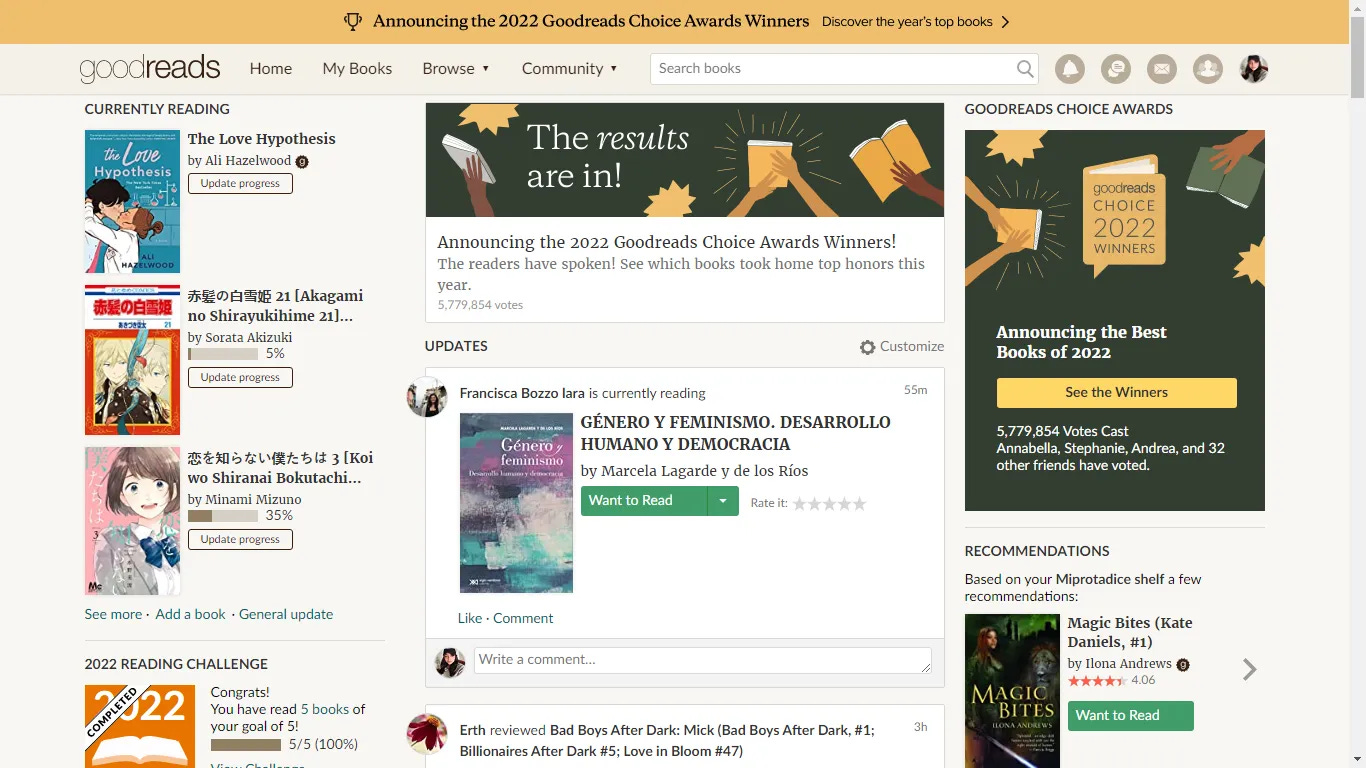1366x768 pixels.
Task: Show next recommendation with right chevron
Action: (1249, 669)
